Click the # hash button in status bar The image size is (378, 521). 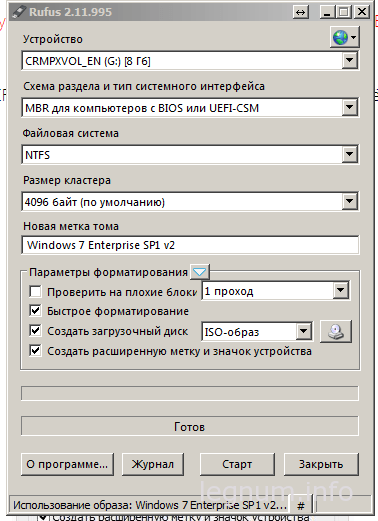(301, 506)
